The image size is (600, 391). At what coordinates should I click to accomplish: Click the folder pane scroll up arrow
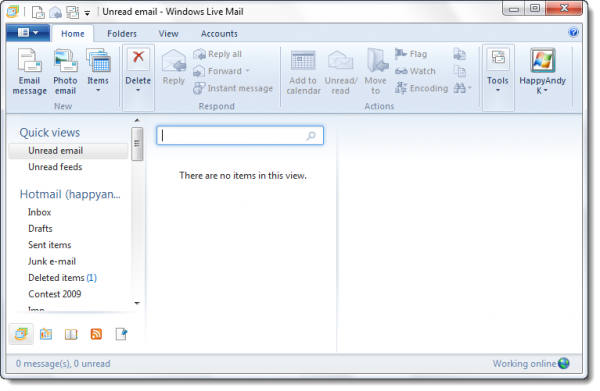click(137, 121)
